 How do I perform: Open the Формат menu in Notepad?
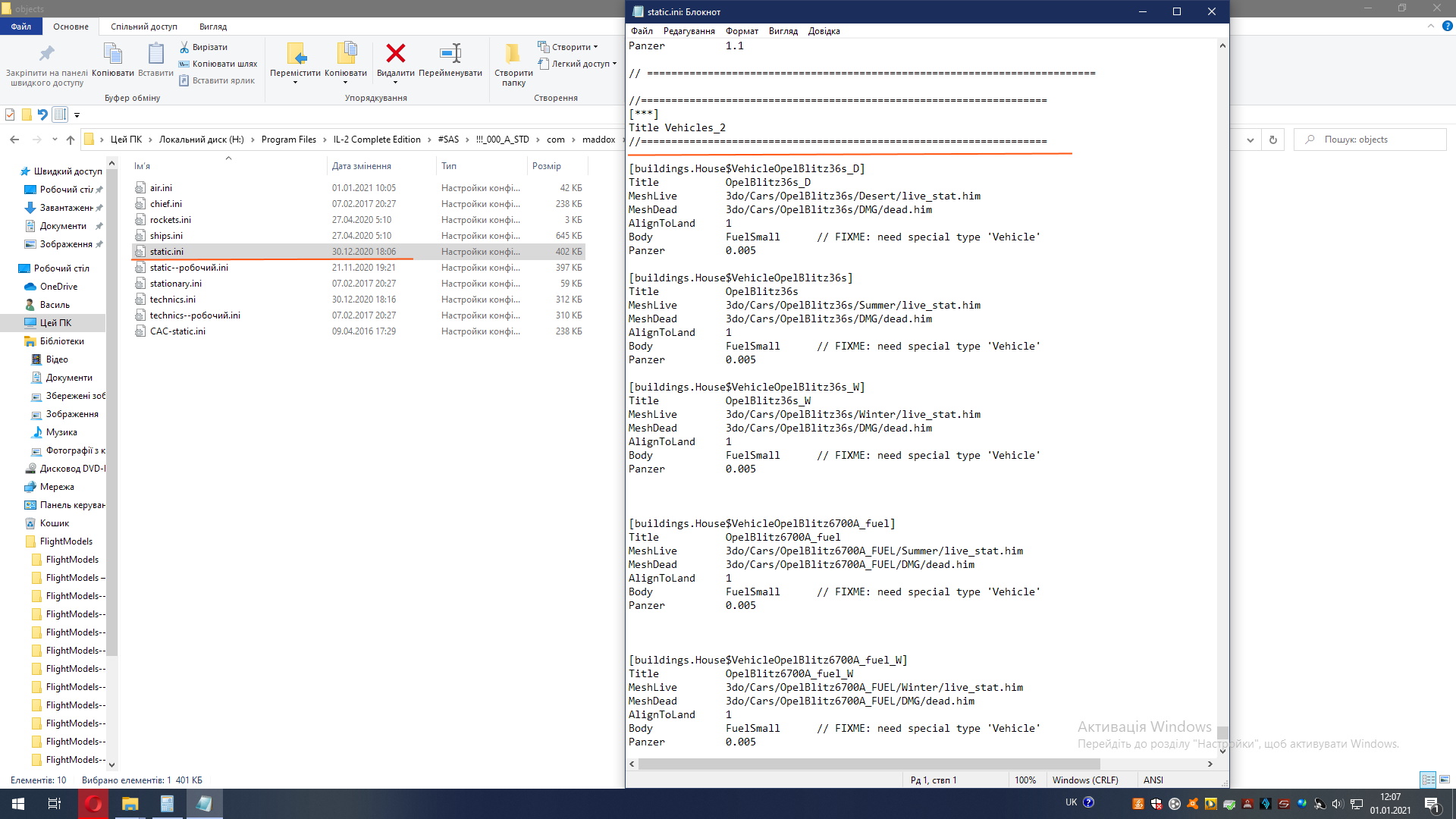(741, 31)
